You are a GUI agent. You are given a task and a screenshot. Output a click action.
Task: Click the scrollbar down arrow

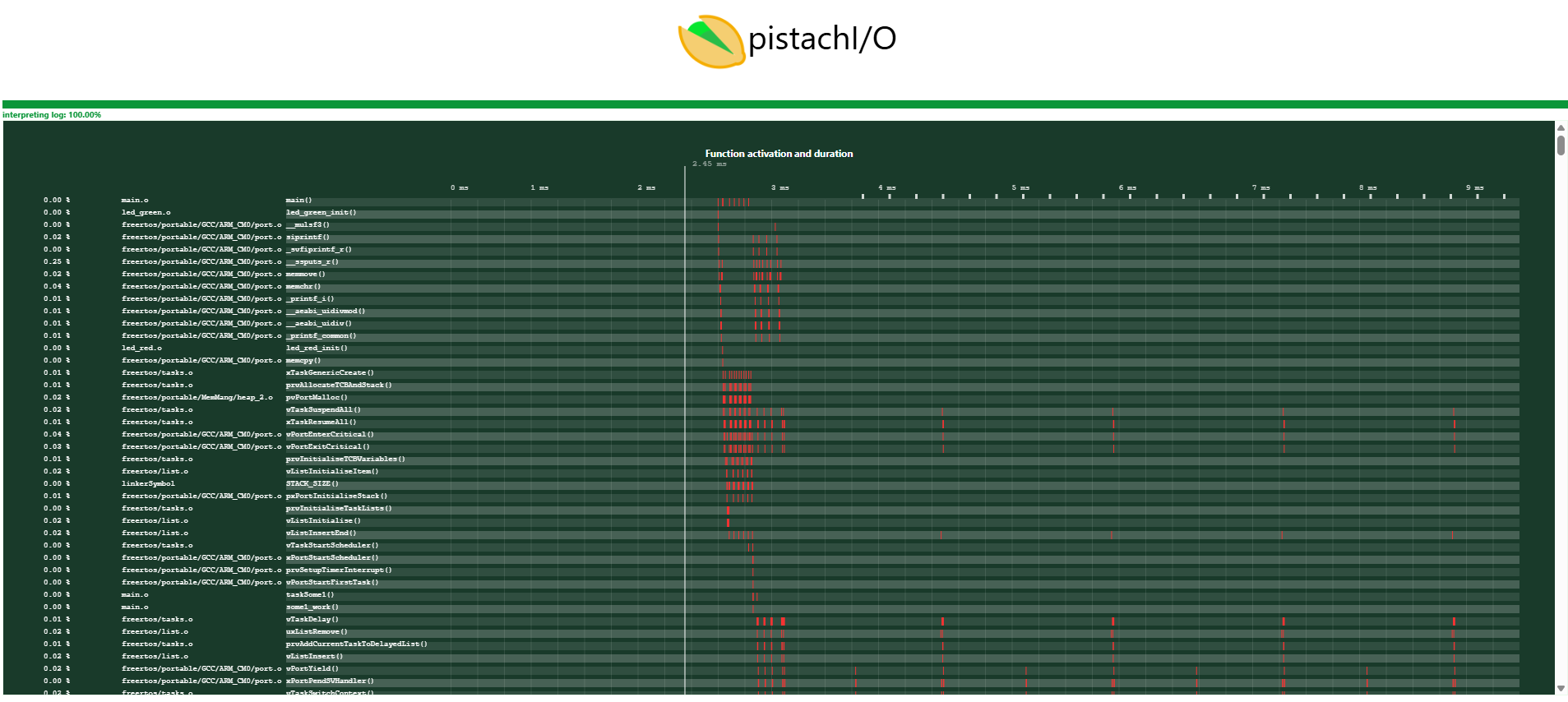coord(1561,688)
